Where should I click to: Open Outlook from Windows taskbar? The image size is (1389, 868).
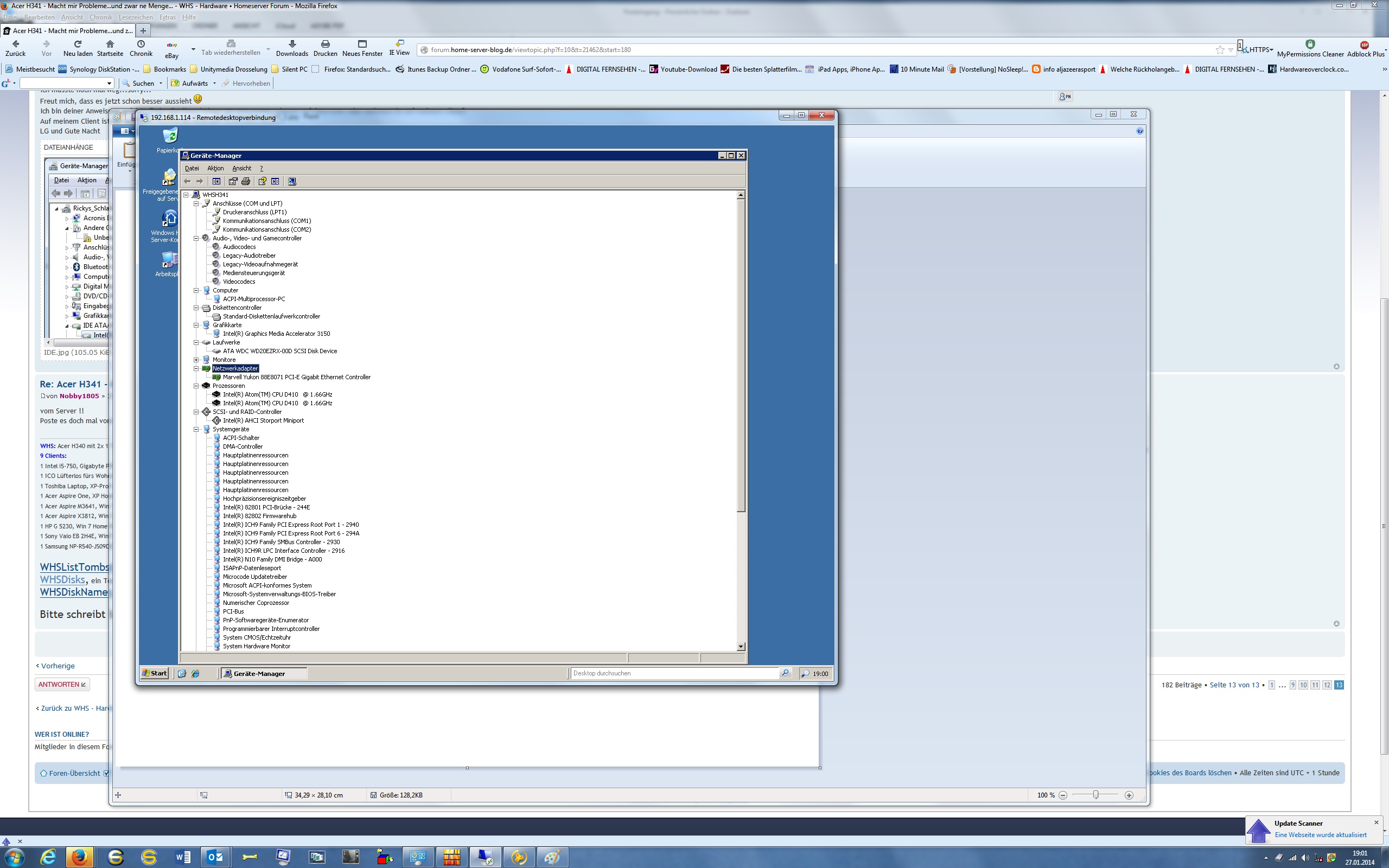(215, 857)
